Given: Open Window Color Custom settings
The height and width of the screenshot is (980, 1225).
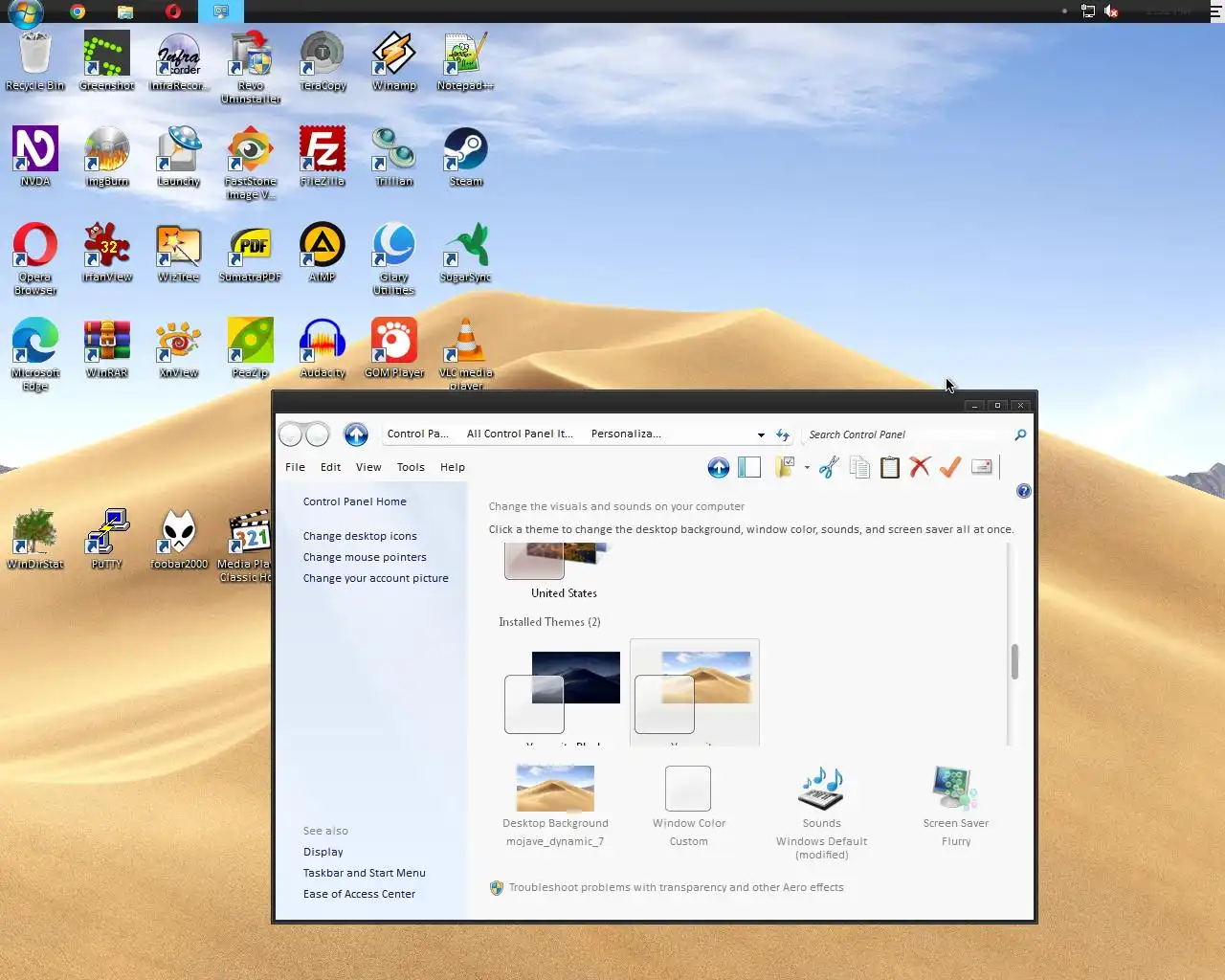Looking at the screenshot, I should tap(688, 806).
